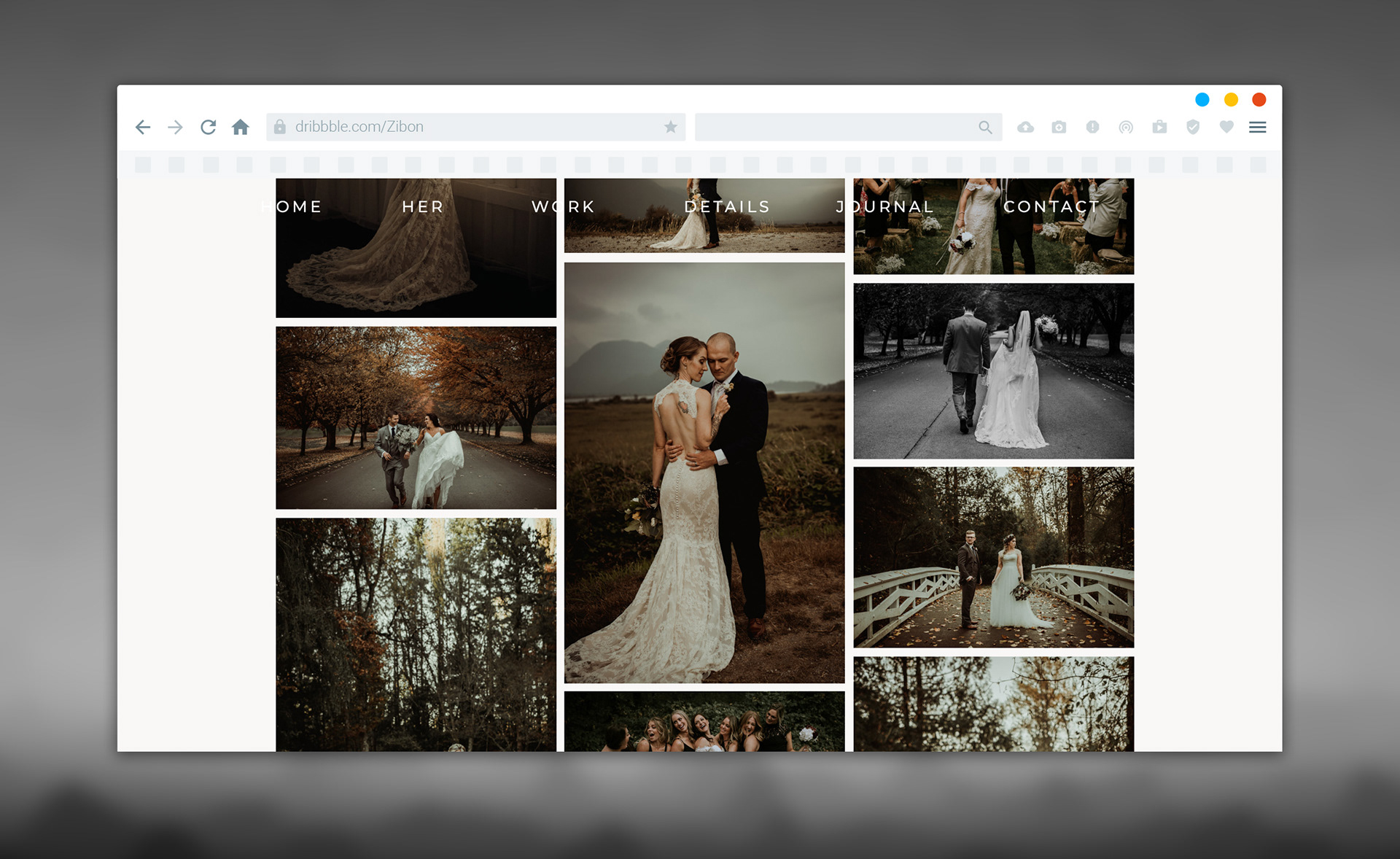Open the HOME navigation item

(x=292, y=206)
